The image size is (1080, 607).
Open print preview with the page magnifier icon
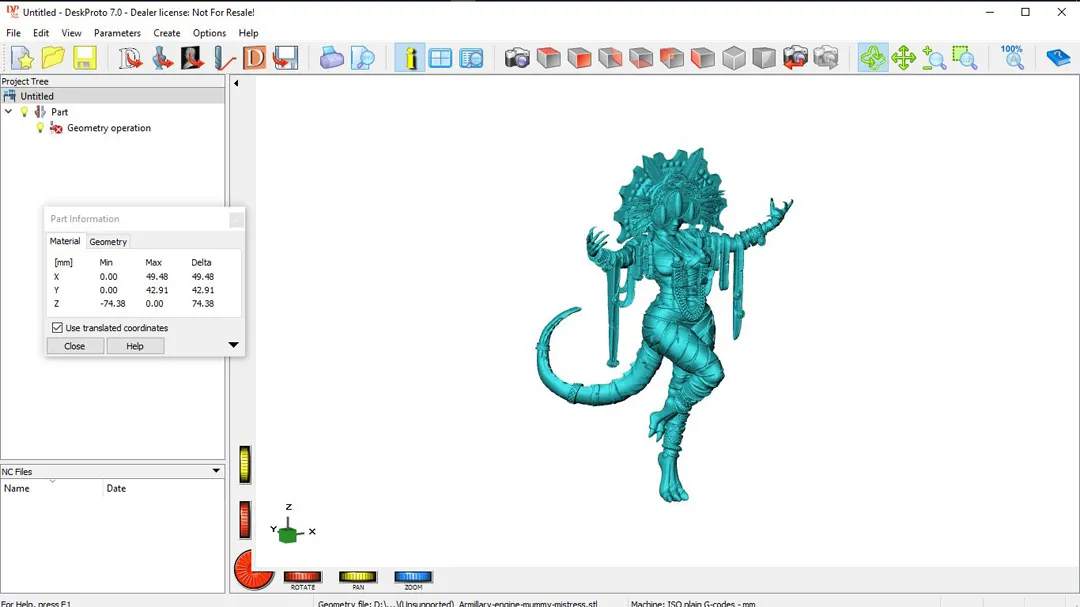[x=362, y=58]
